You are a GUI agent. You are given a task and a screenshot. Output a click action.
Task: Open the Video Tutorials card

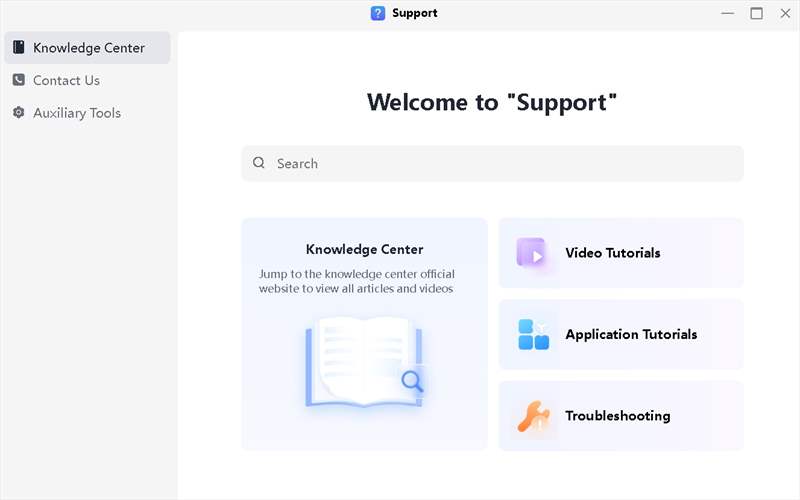621,253
